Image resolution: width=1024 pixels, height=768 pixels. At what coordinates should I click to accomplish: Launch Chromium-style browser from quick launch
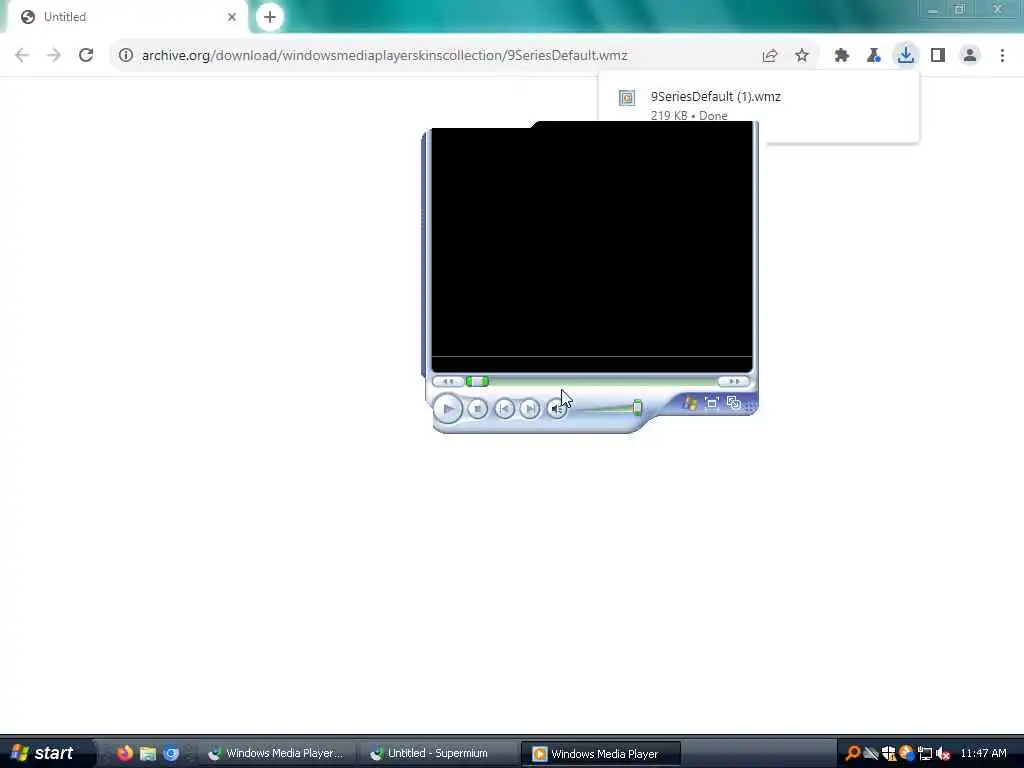(x=171, y=753)
